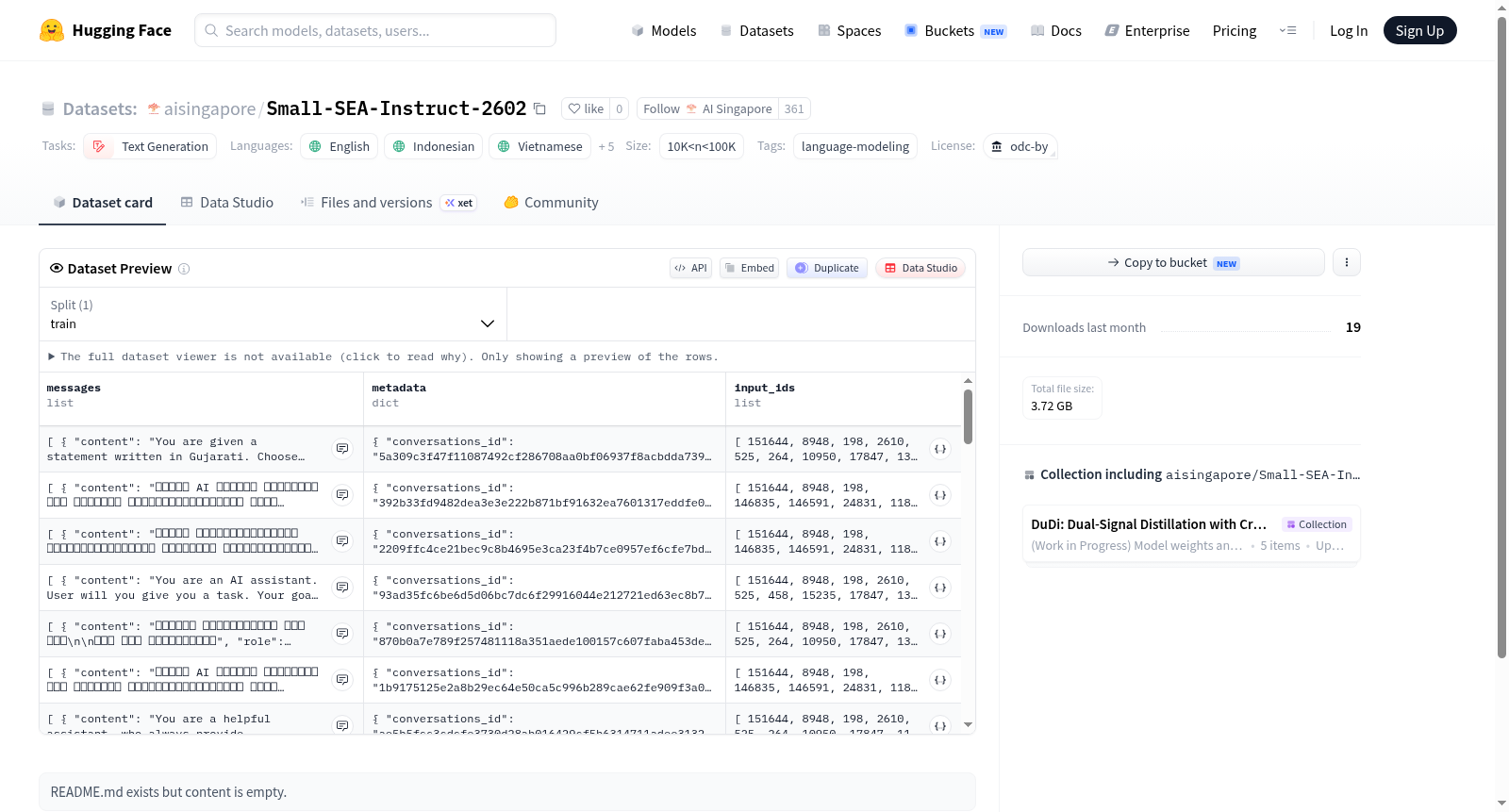Viewport: 1509px width, 812px height.
Task: Open JSON view for input_ids row 93ad35fc
Action: click(x=940, y=588)
